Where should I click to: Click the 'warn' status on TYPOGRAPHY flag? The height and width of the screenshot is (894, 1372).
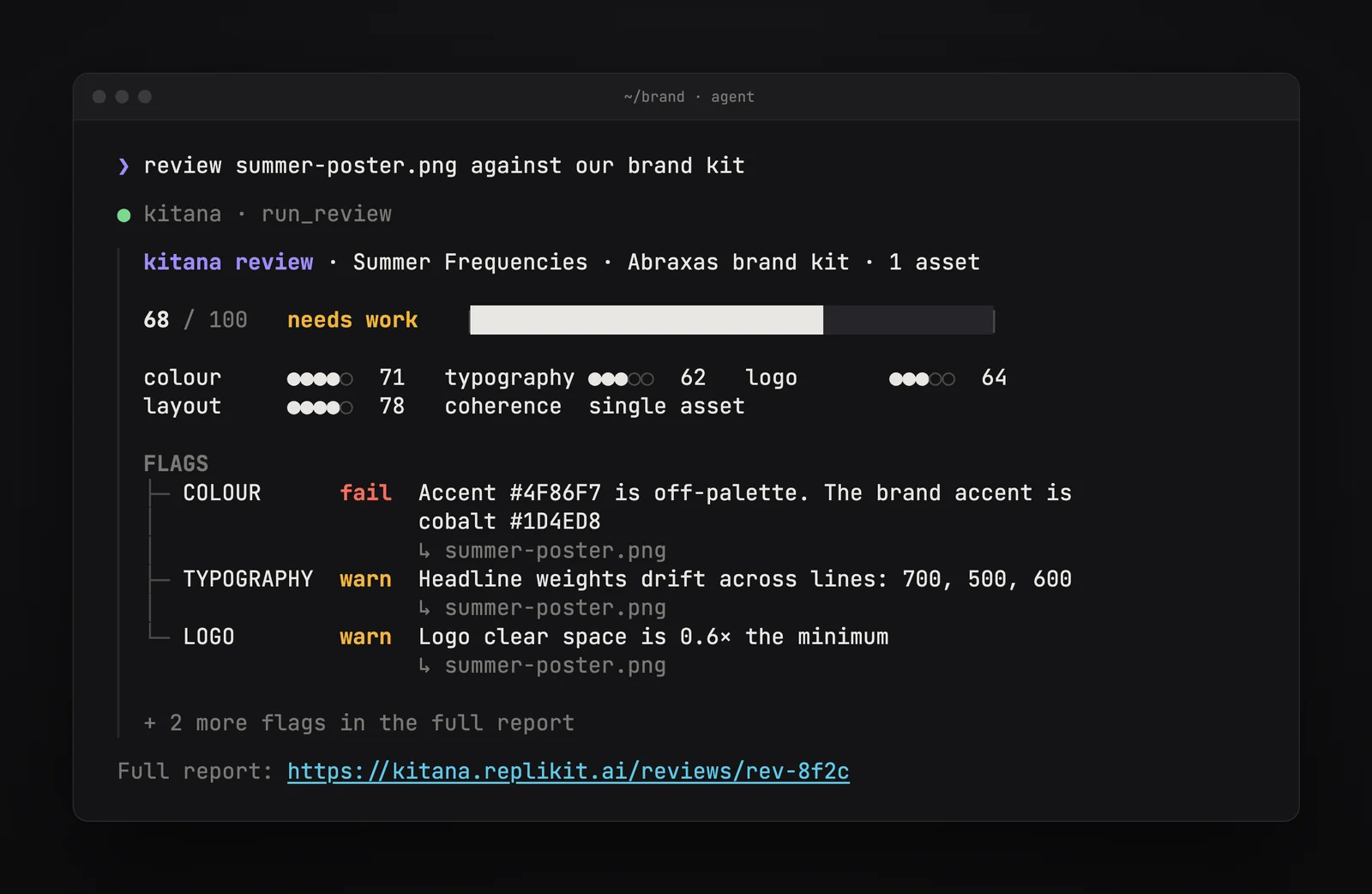(x=366, y=579)
